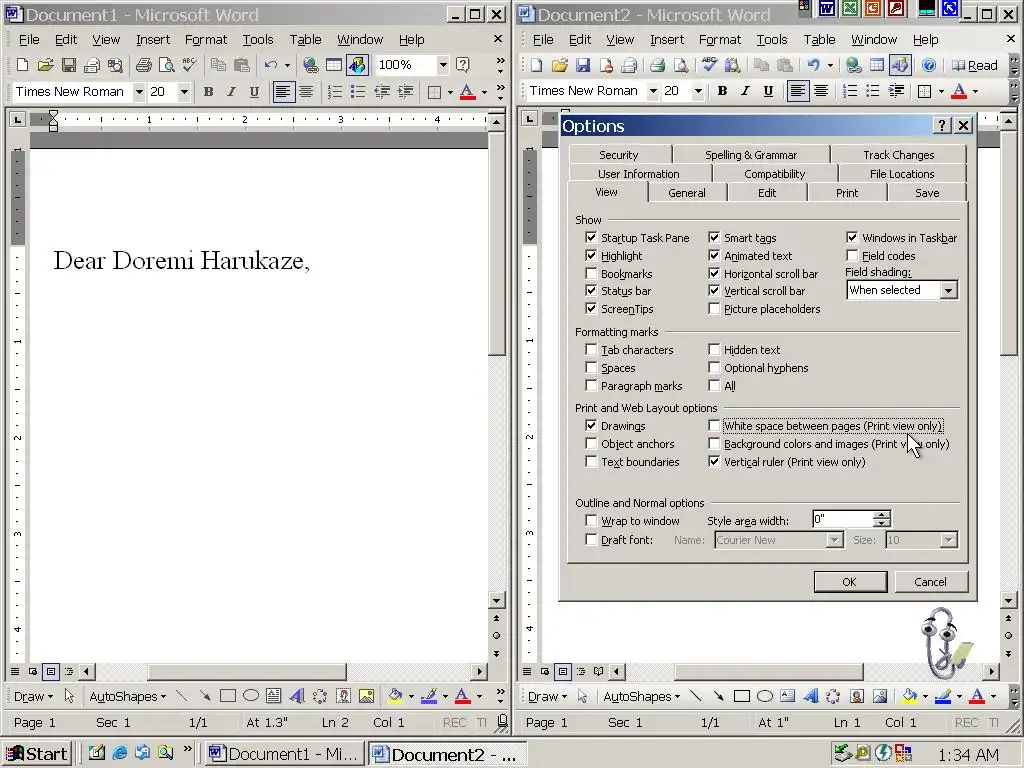
Task: Open Zoom 100% dropdown in Document1
Action: click(443, 65)
